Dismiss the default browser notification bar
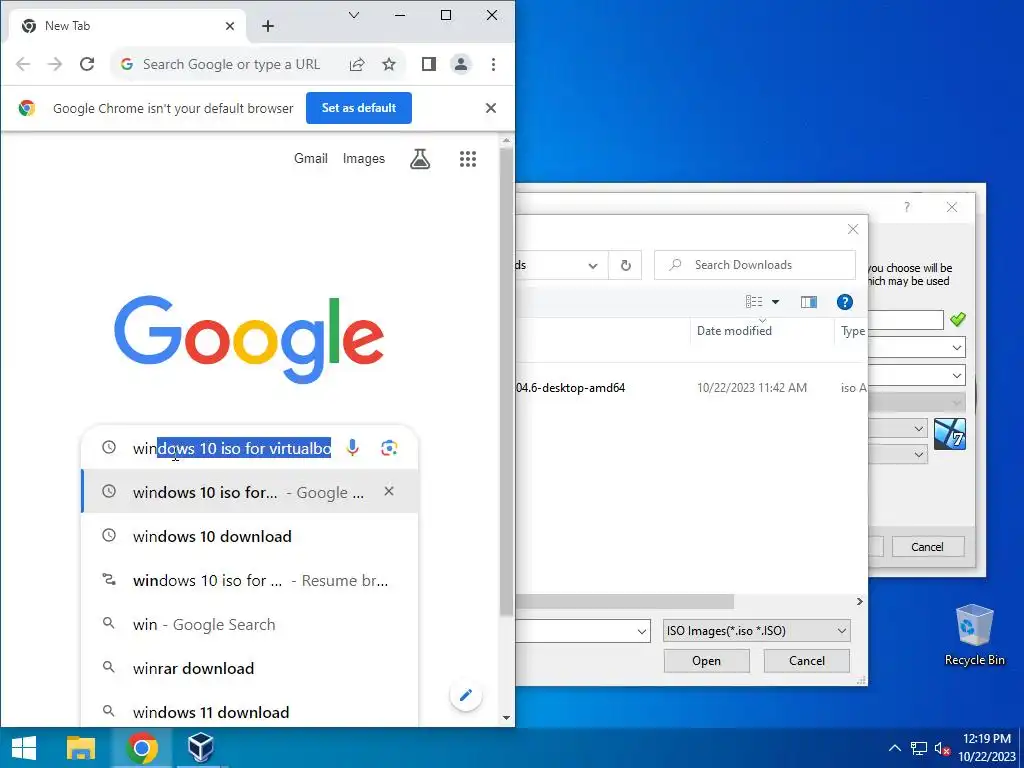Screen dimensions: 1024x768 [x=490, y=108]
